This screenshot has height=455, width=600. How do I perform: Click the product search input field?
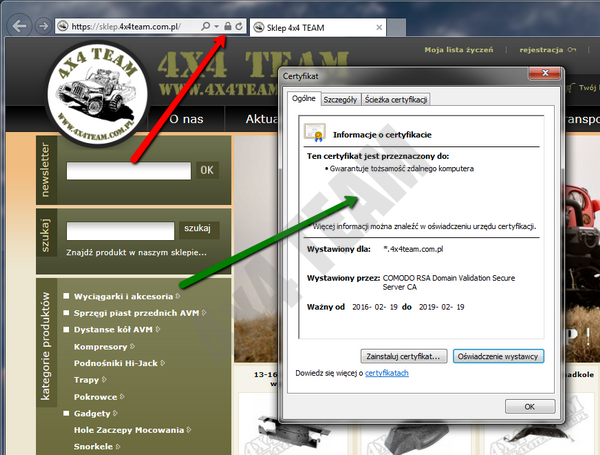coord(120,231)
